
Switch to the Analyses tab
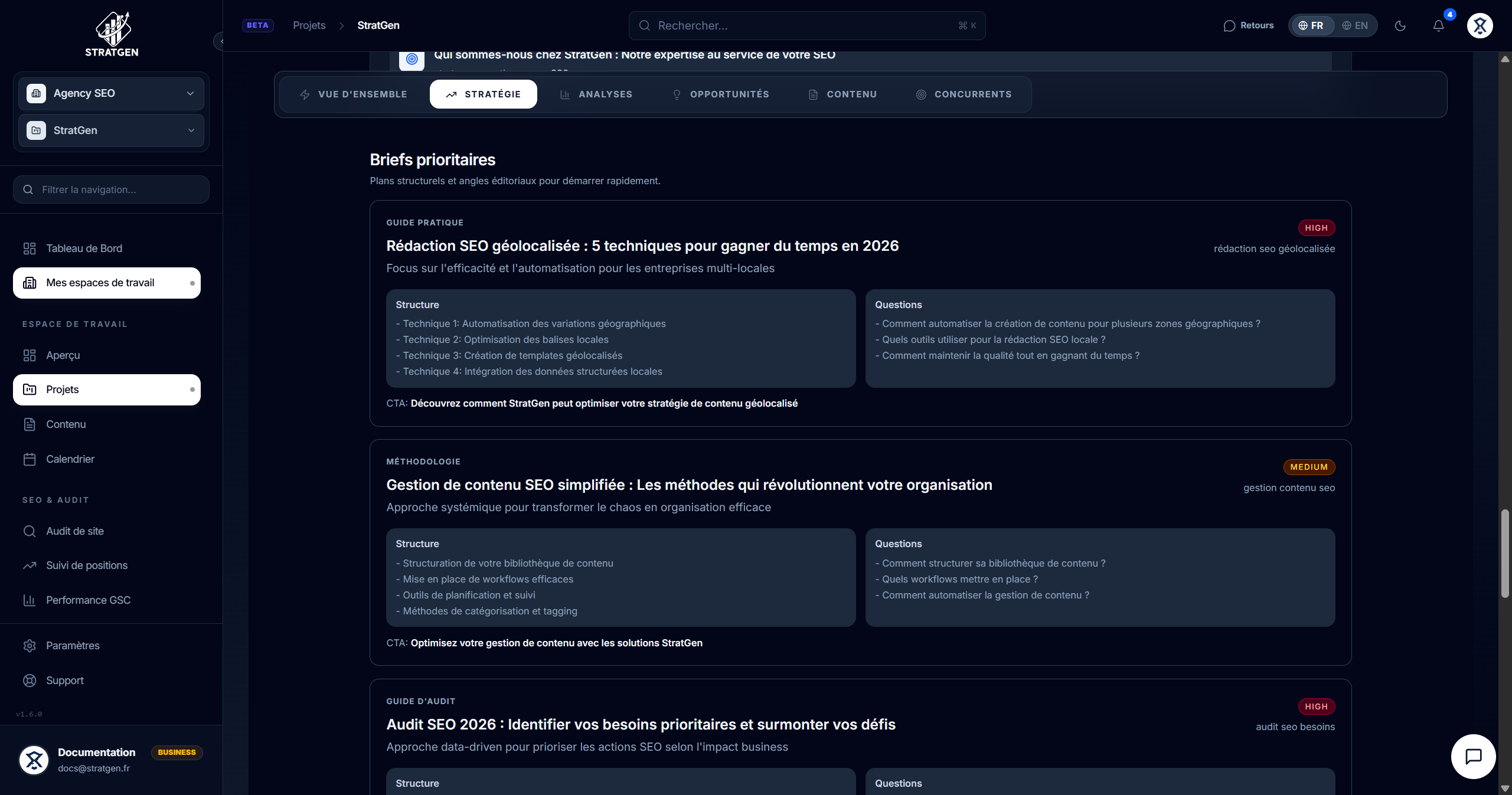tap(596, 94)
